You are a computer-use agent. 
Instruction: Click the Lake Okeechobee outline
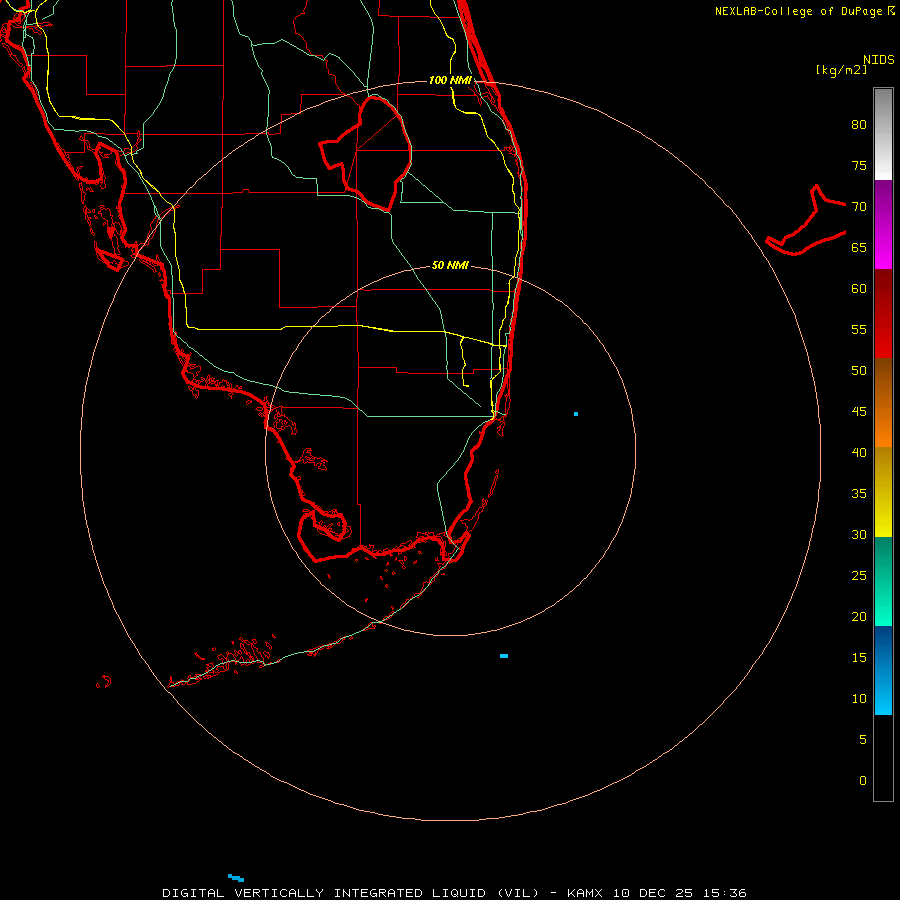click(x=366, y=154)
